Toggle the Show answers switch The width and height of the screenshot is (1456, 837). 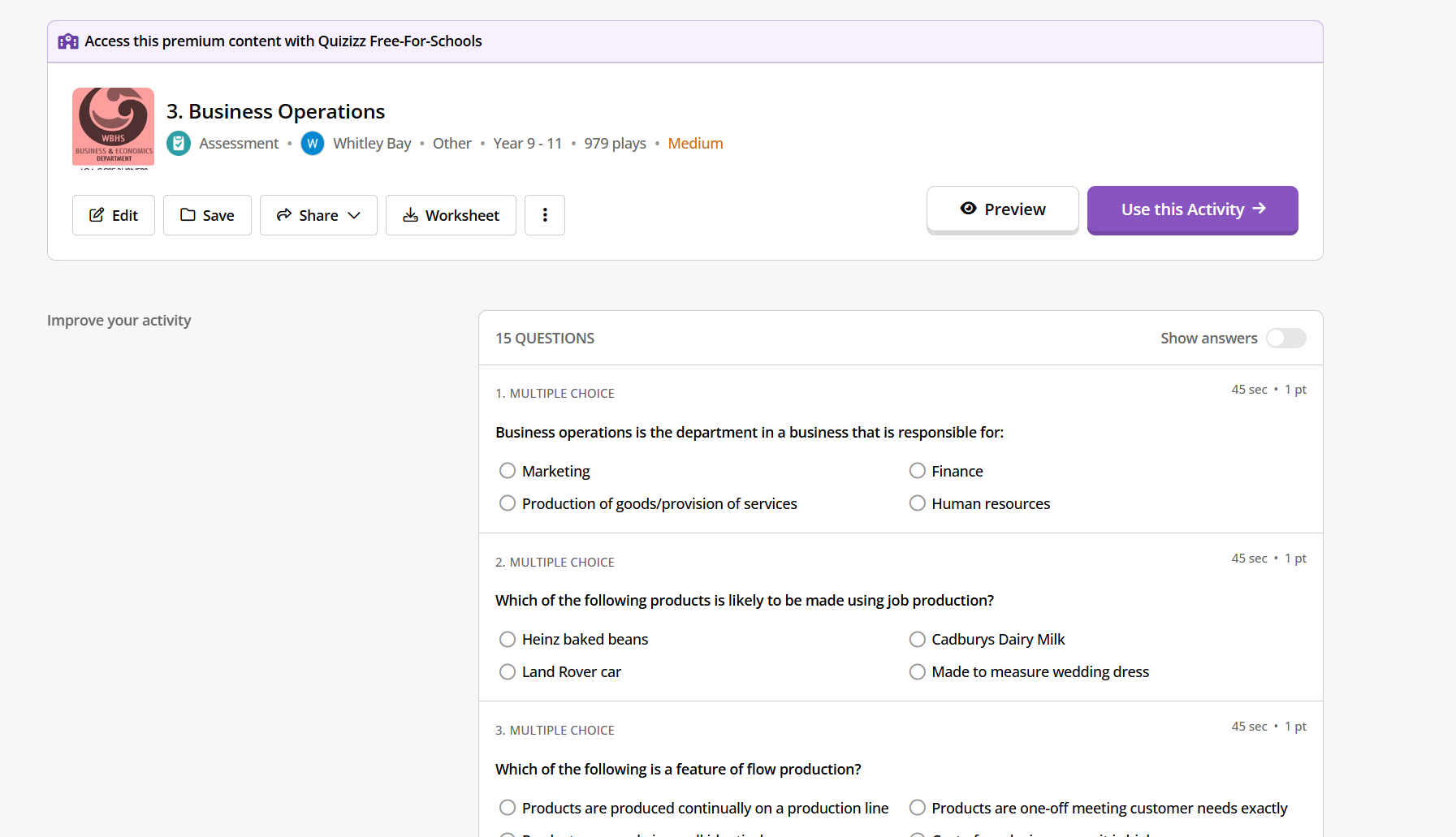(1285, 338)
